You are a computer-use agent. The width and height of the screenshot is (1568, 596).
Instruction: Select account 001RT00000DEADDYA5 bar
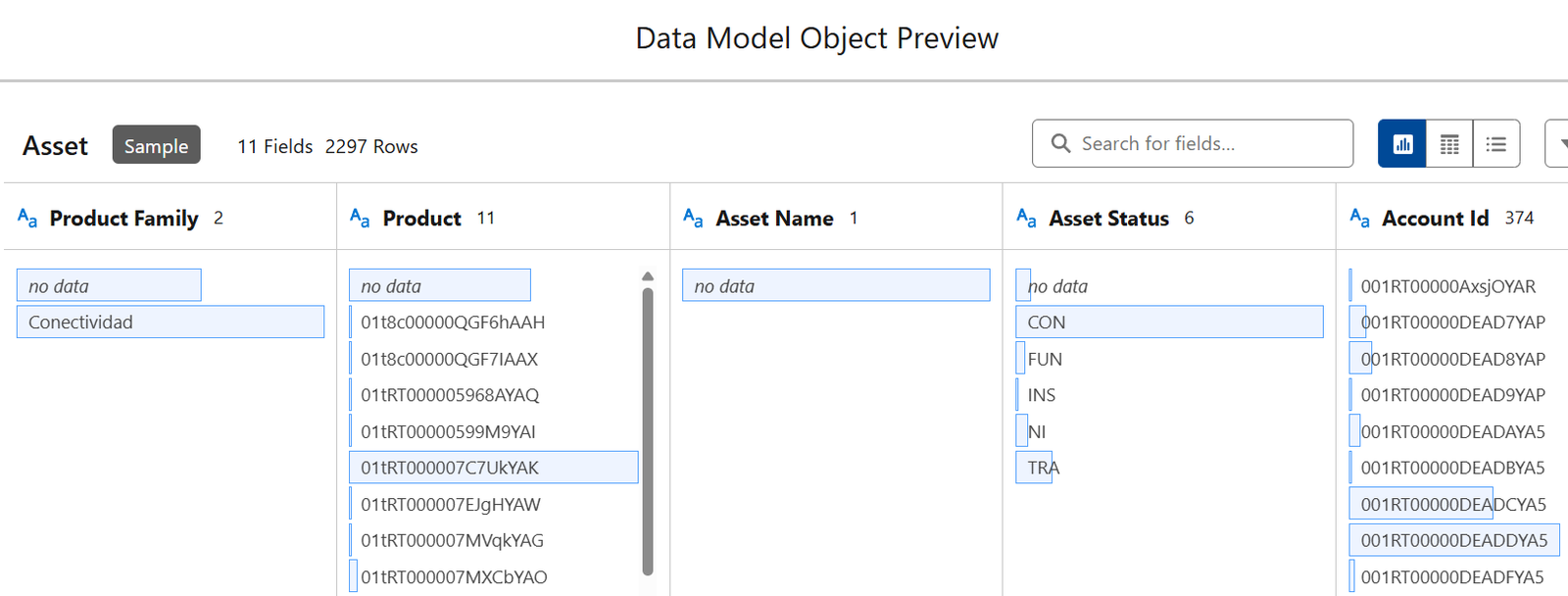pos(1453,540)
